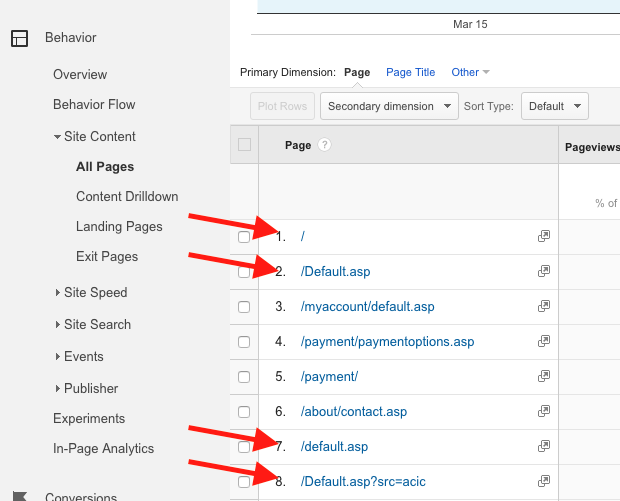
Task: Click open-in-new-window icon for /myaccount/default.asp
Action: click(x=544, y=306)
